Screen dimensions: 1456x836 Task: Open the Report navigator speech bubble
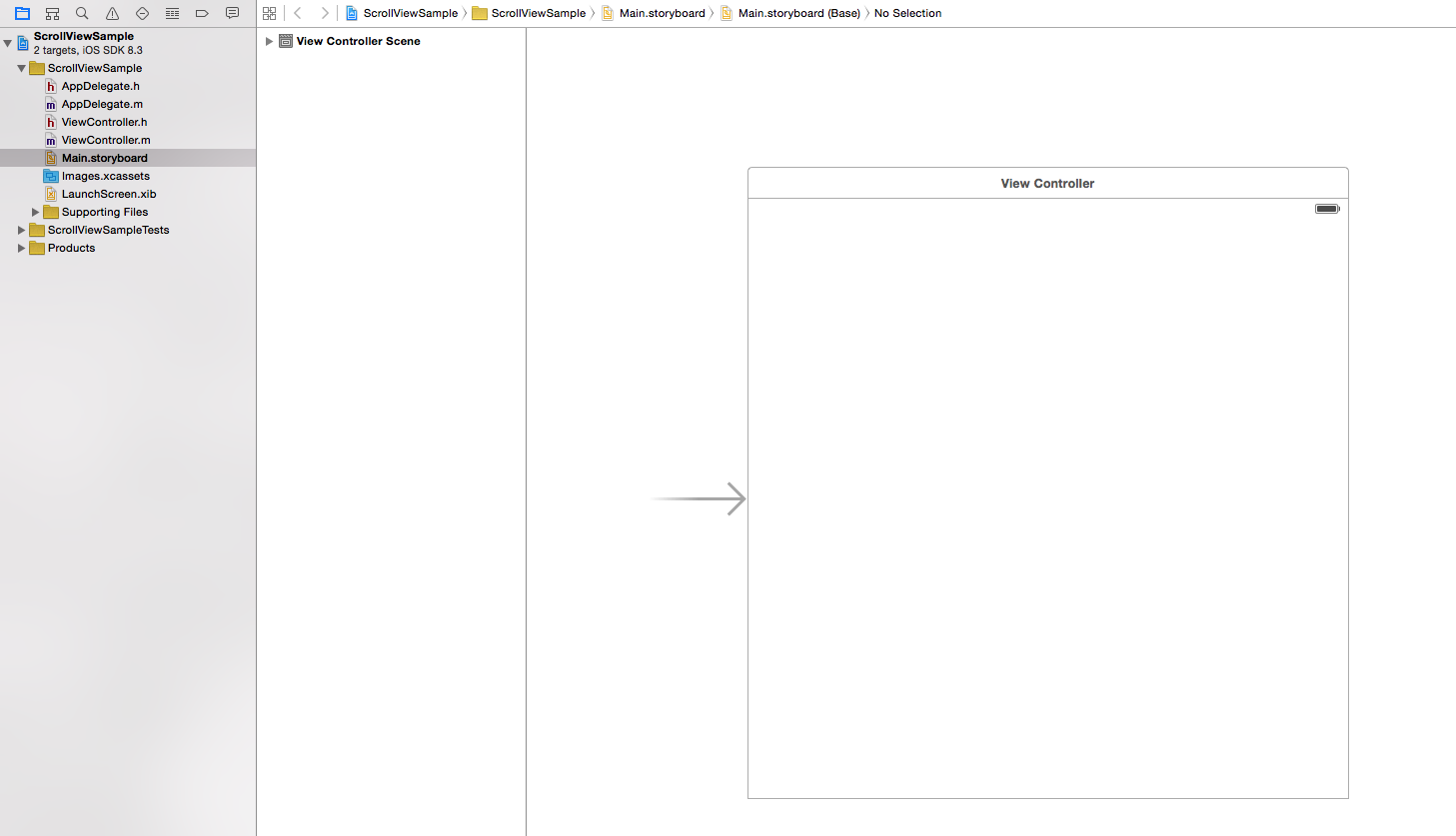(x=231, y=13)
